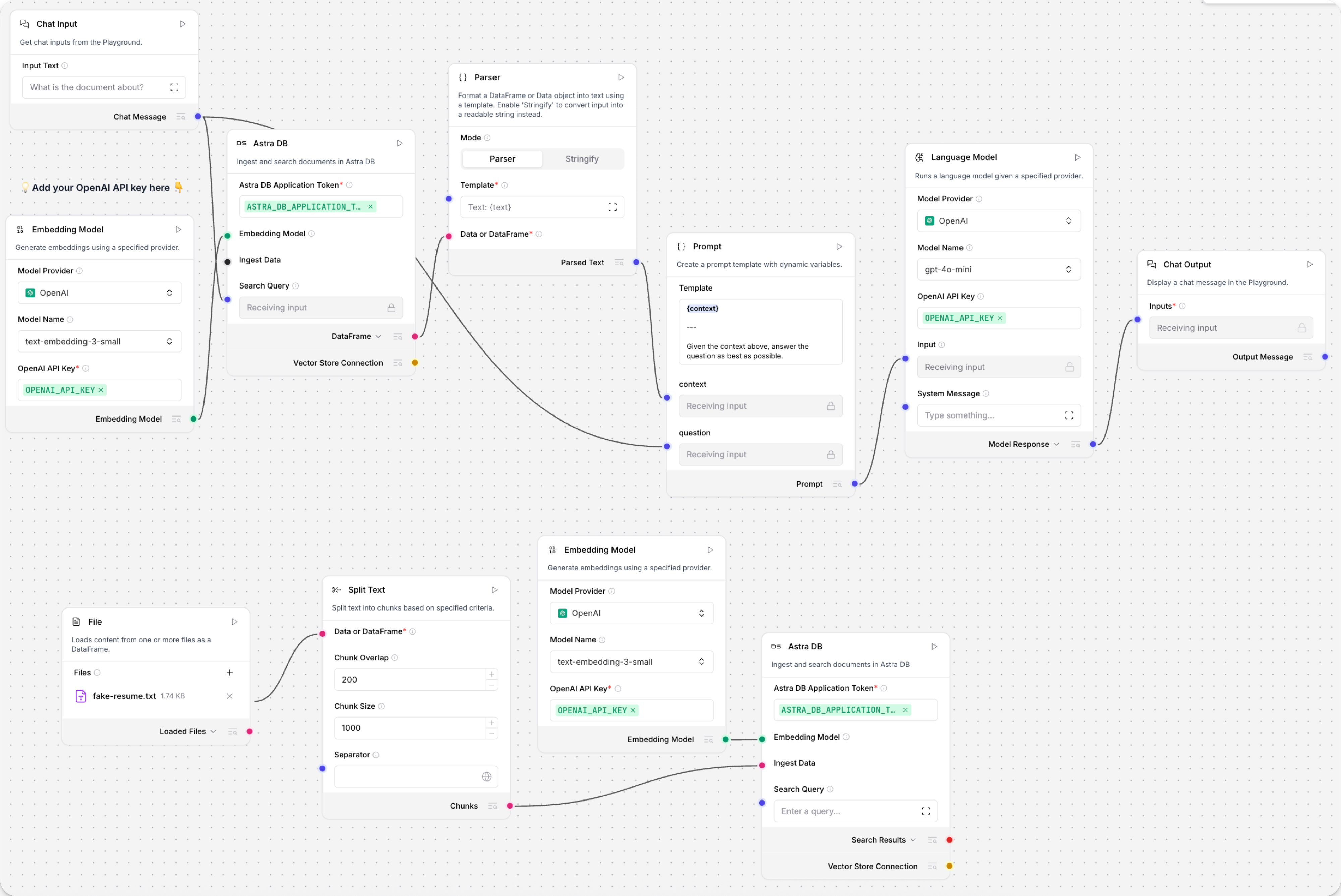The image size is (1341, 896).
Task: Expand the bottom Search Query editor
Action: pos(925,811)
